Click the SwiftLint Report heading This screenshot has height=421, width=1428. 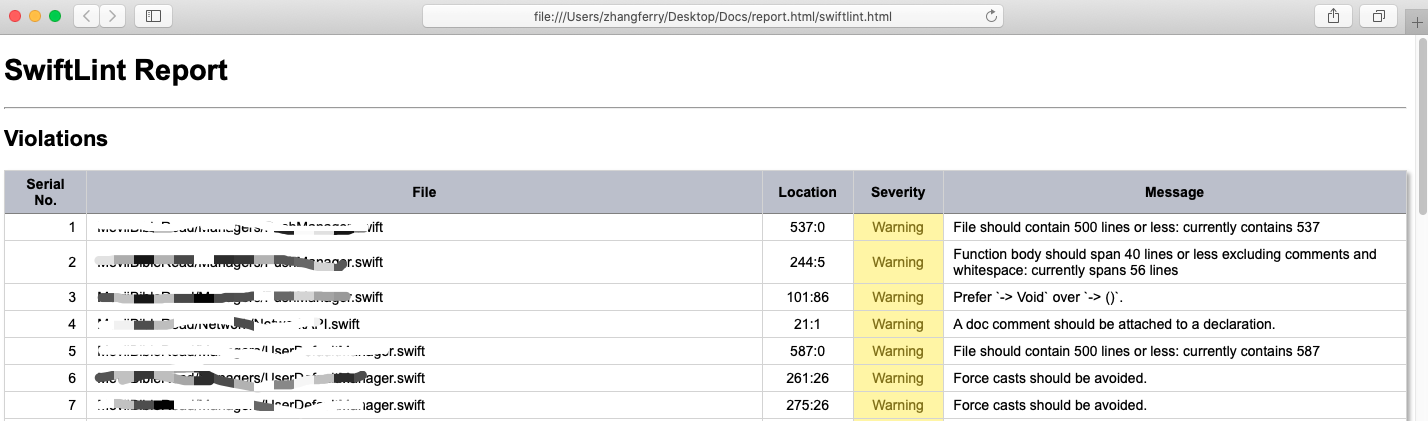116,70
